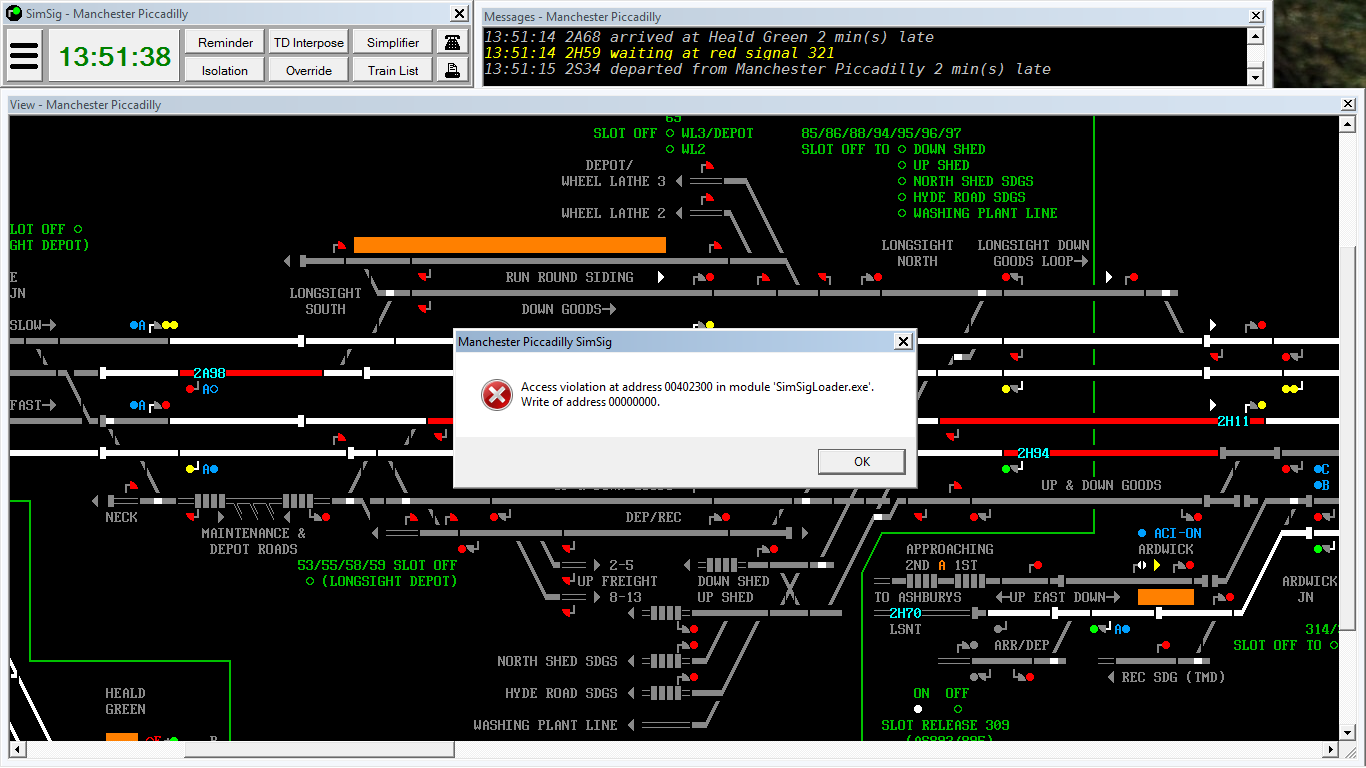Toggle the WL3/DEPOT slot indicator
The height and width of the screenshot is (768, 1366).
coord(670,133)
